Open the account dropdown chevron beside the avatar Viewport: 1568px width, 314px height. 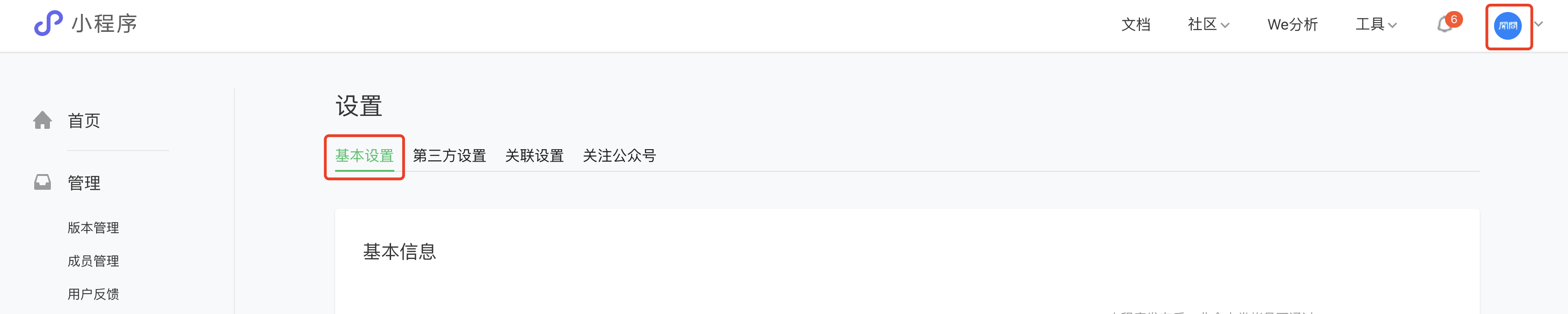(1539, 24)
